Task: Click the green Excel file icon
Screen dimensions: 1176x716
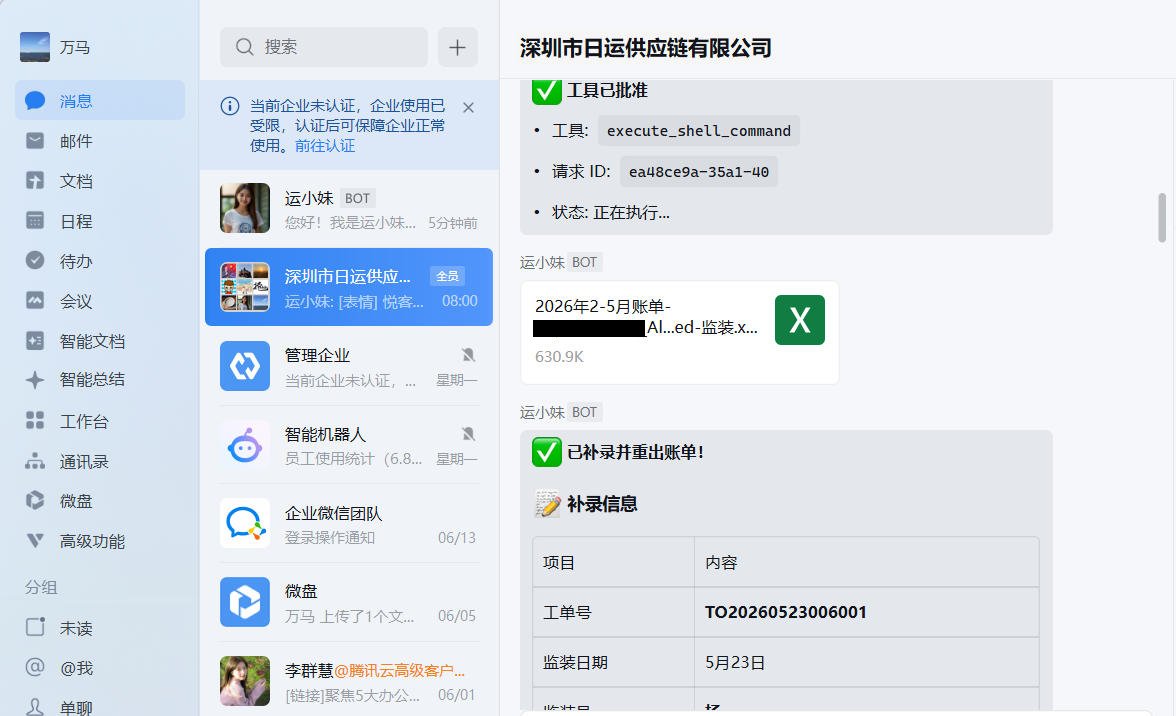Action: (x=800, y=320)
